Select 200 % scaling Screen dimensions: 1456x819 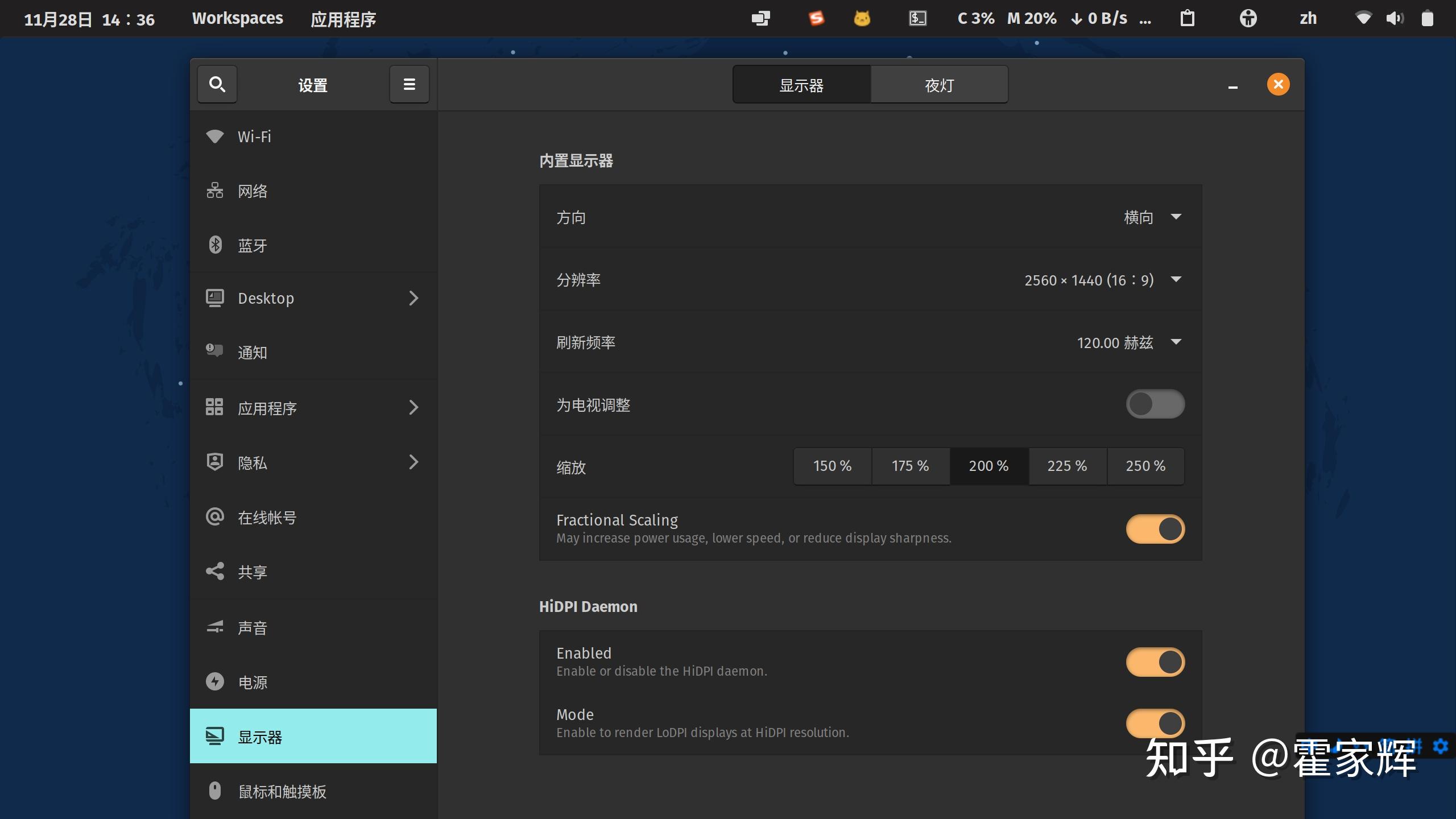click(x=988, y=466)
